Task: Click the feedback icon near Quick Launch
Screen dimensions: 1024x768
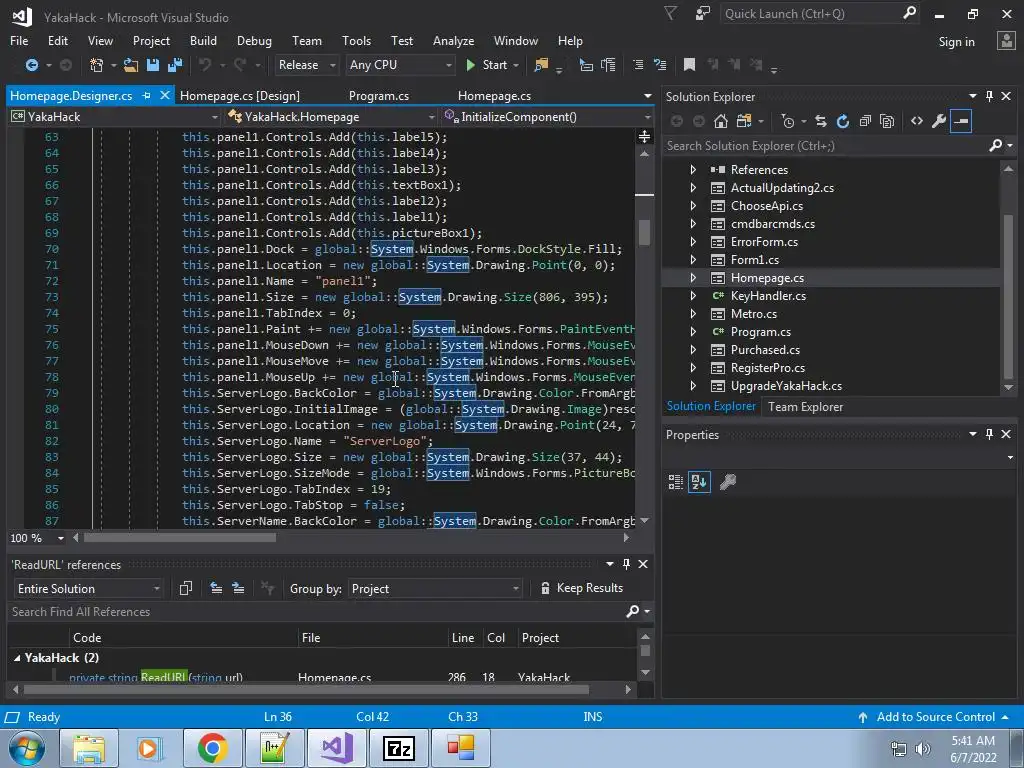Action: click(x=703, y=13)
